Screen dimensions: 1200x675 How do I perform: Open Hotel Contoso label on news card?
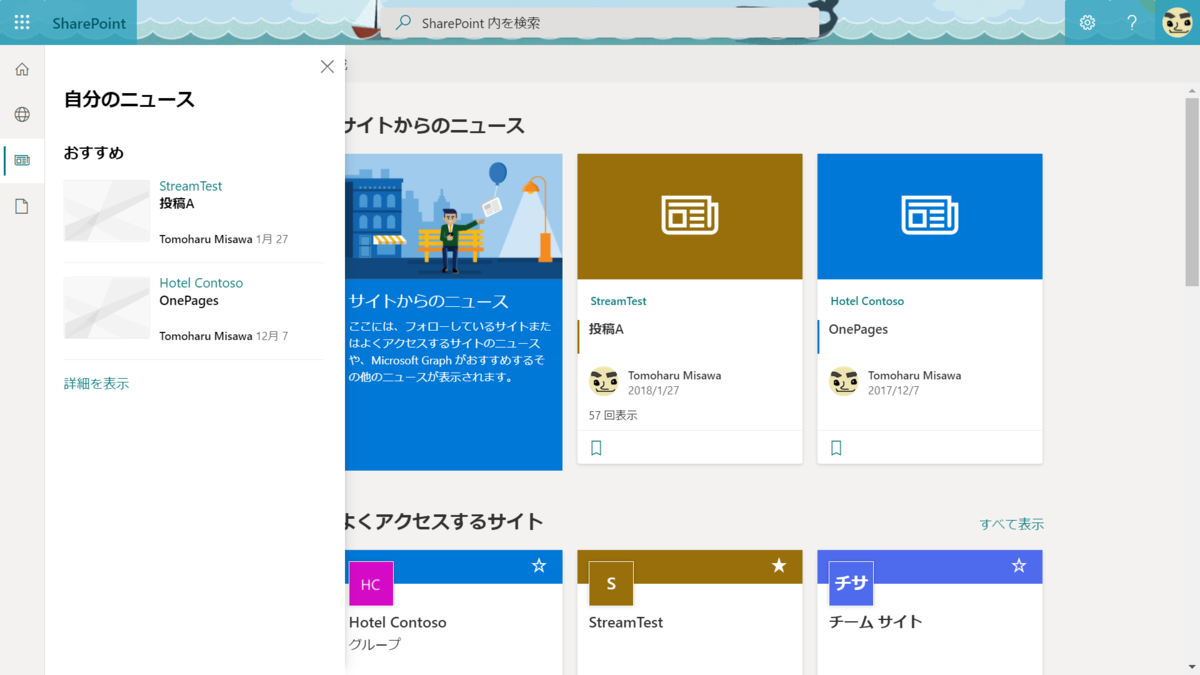[x=867, y=301]
